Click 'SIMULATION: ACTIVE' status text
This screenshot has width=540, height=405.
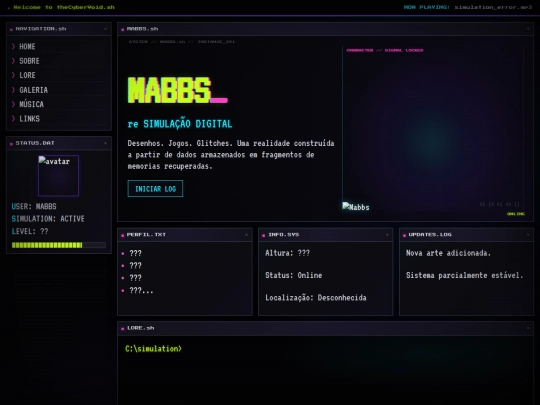tap(48, 219)
